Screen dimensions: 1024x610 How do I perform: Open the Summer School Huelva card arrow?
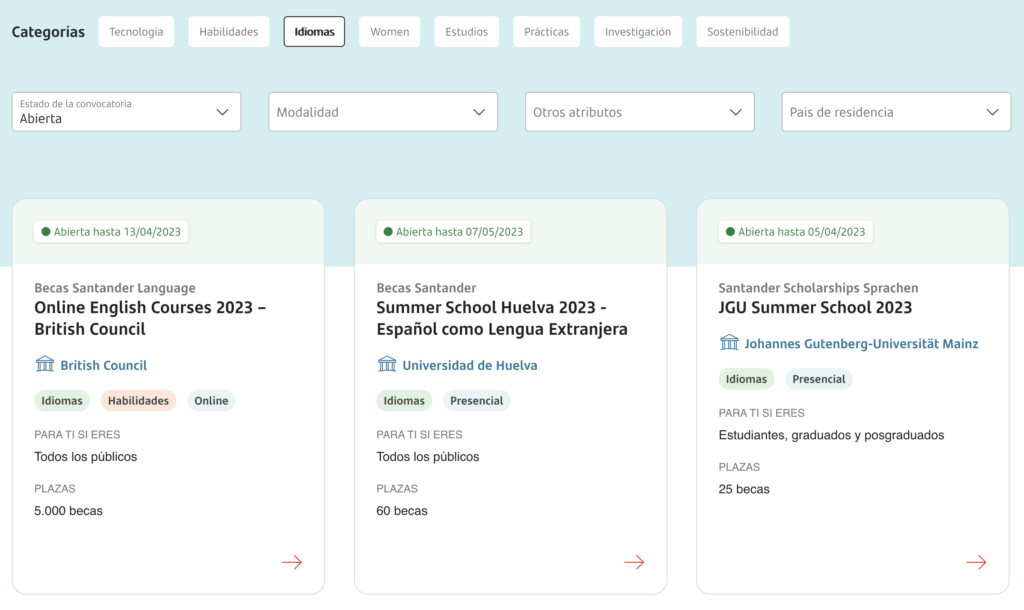[634, 562]
